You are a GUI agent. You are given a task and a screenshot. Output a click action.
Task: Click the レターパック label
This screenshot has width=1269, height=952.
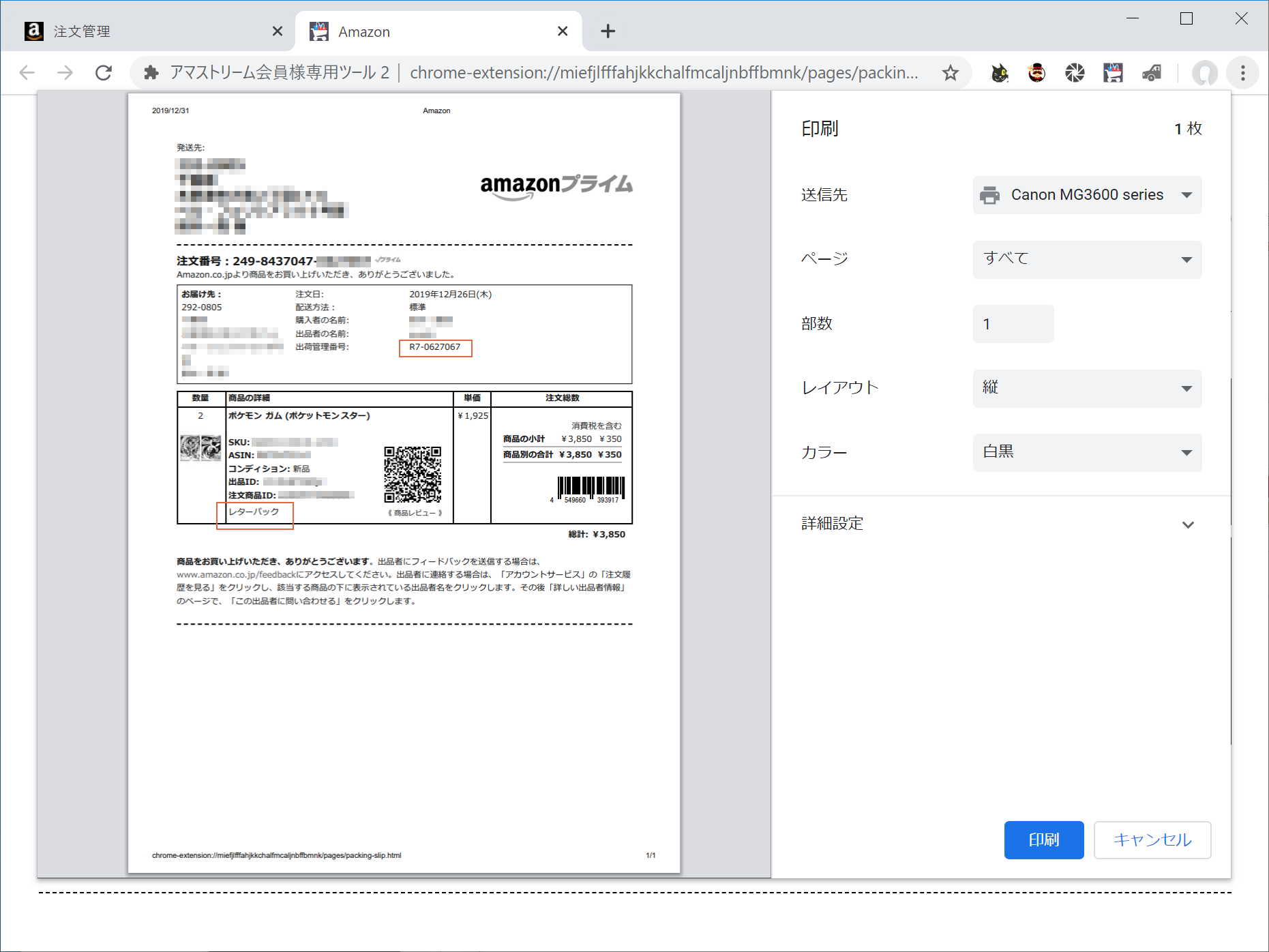coord(254,511)
